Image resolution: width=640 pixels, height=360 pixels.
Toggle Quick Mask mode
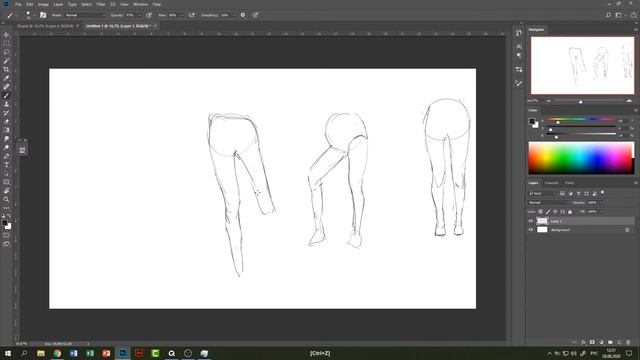tap(6, 236)
